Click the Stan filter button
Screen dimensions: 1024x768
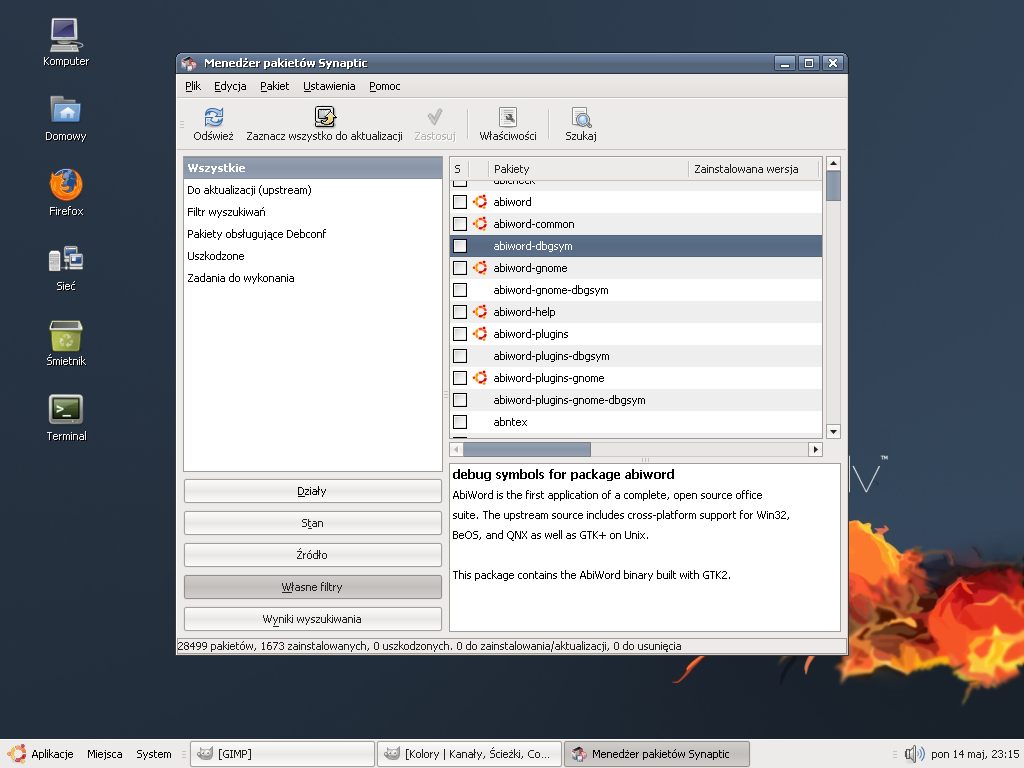[312, 523]
